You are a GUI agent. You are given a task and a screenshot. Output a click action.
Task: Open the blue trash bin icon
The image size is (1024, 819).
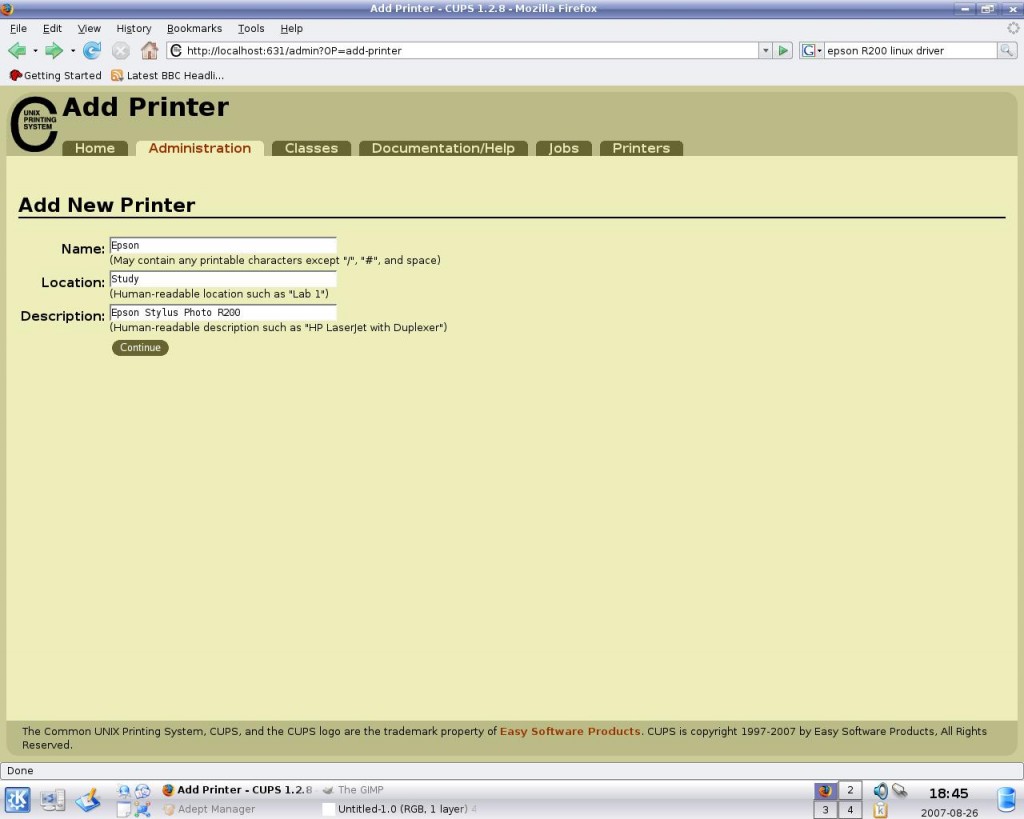1006,799
